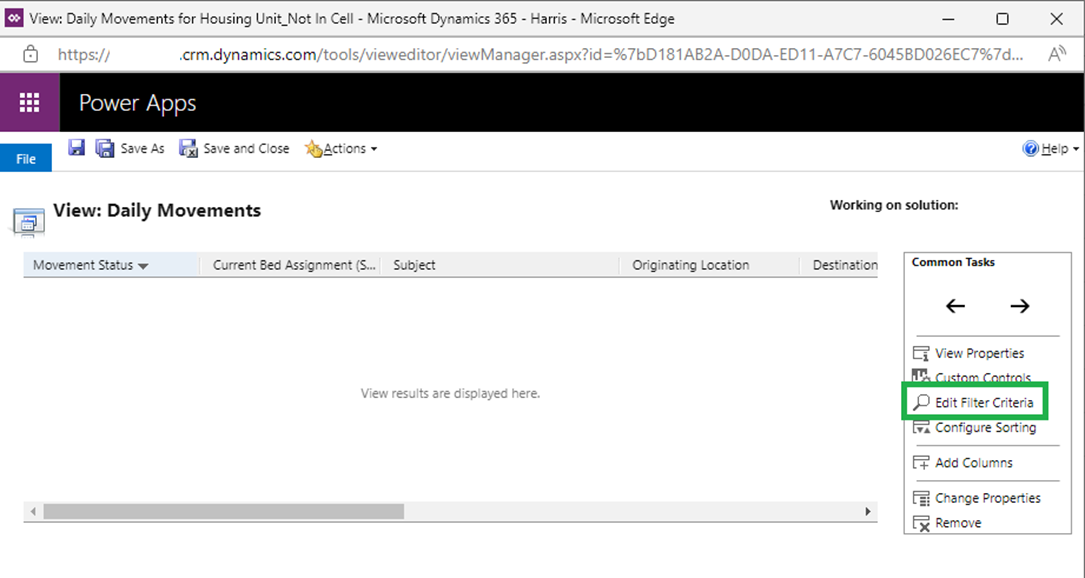Click the Add Columns icon
This screenshot has width=1085, height=578.
[921, 462]
